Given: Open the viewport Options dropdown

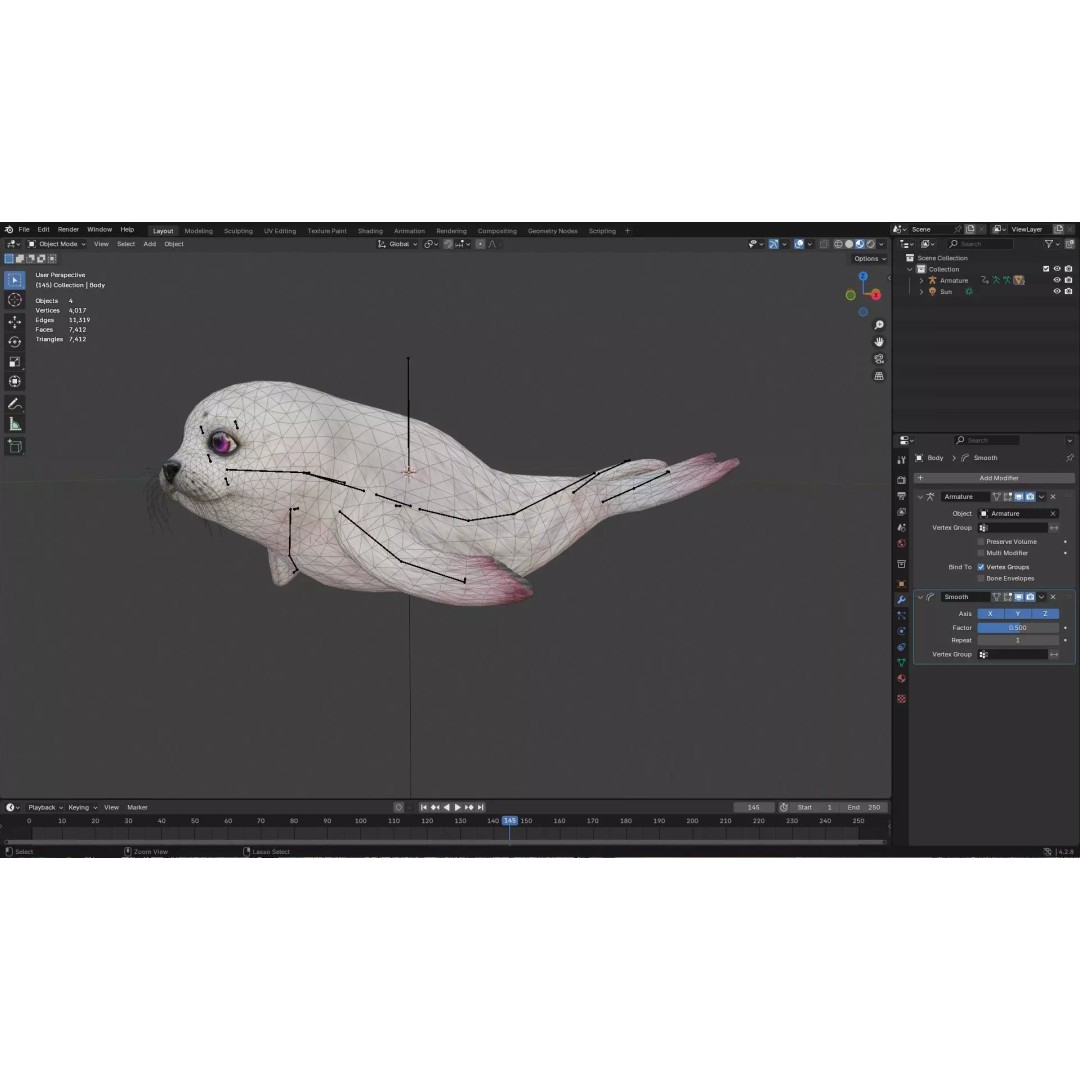Looking at the screenshot, I should tap(869, 259).
